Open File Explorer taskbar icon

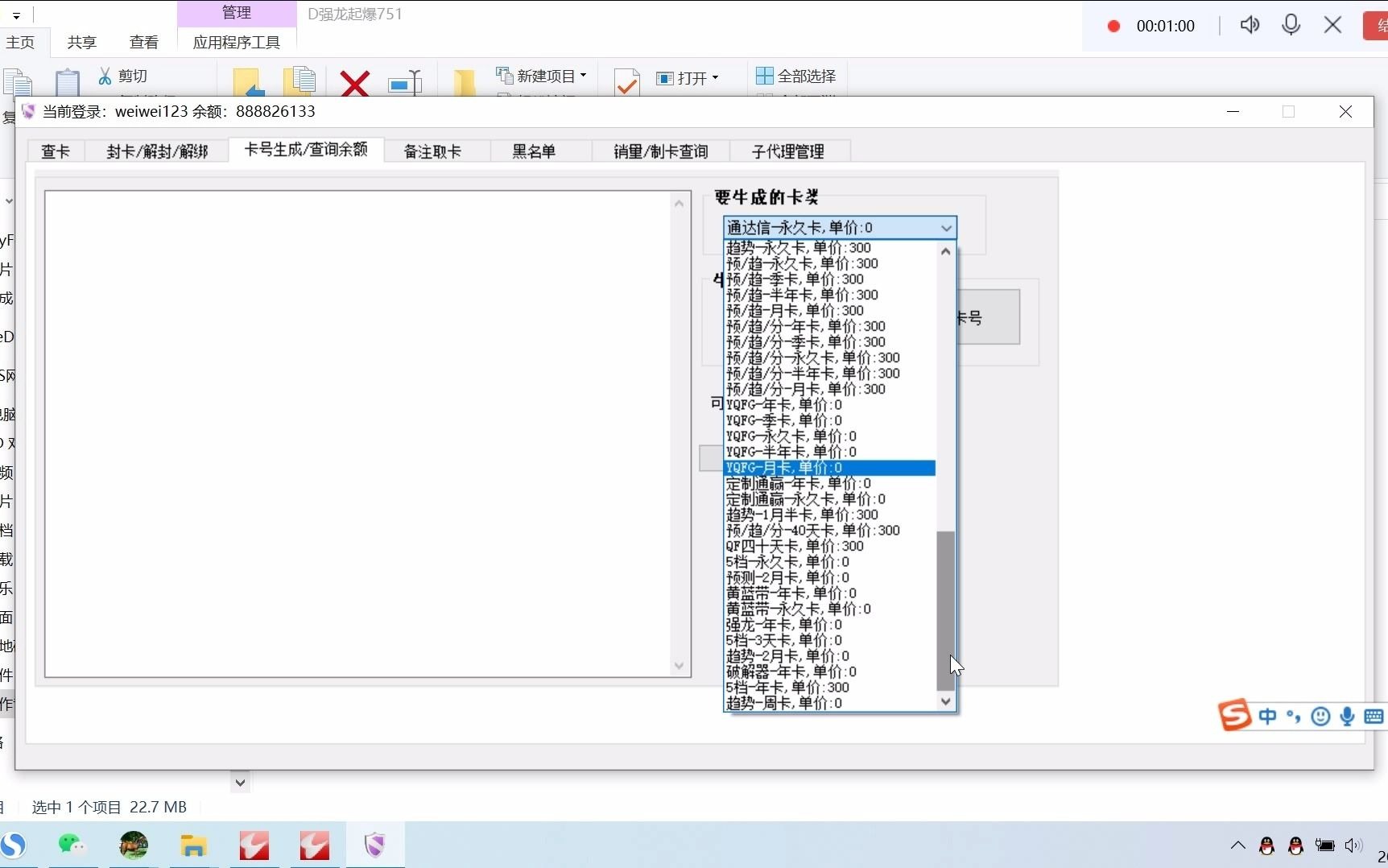coord(193,845)
